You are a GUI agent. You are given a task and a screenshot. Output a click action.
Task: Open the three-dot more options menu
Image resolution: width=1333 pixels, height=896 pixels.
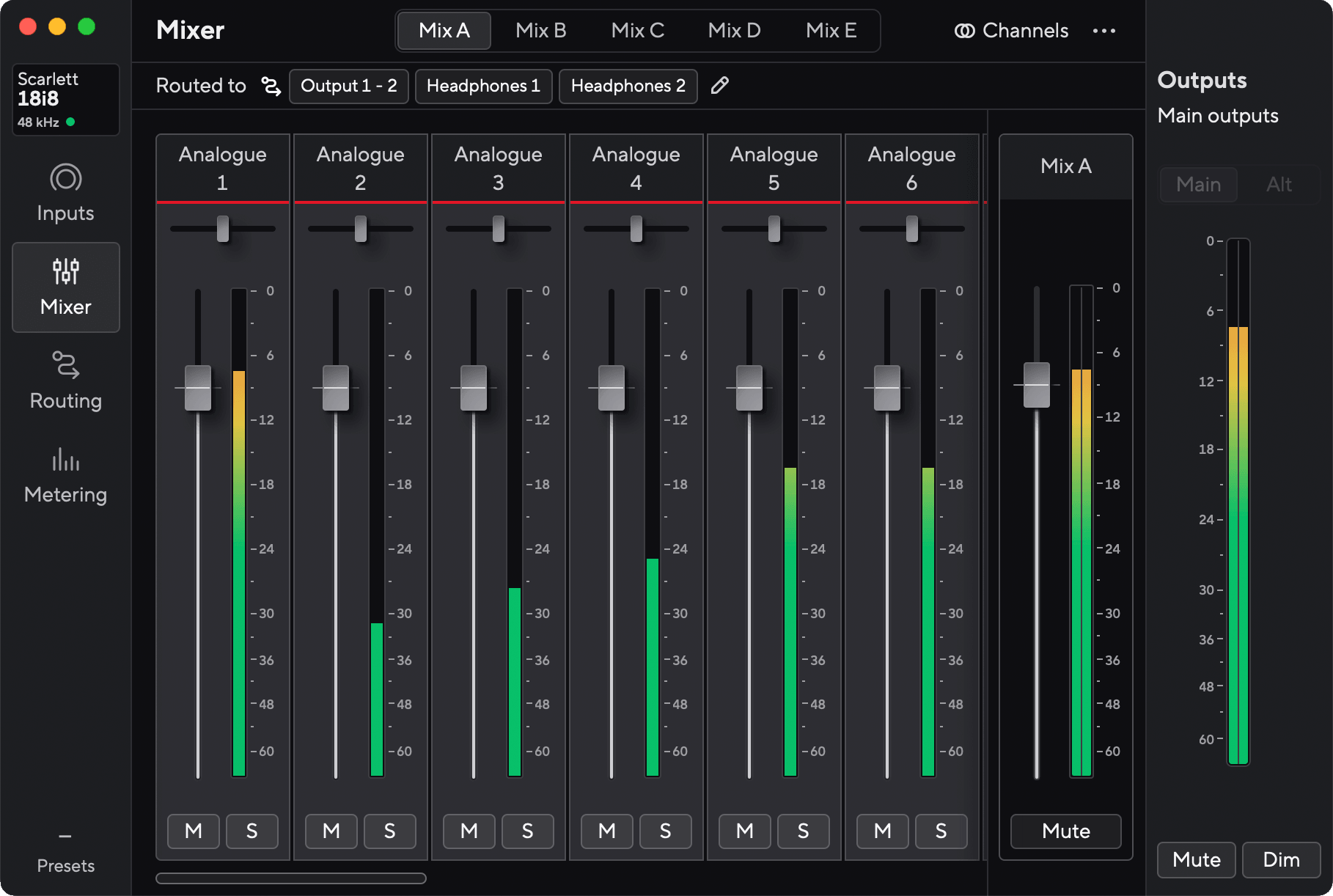[1104, 31]
